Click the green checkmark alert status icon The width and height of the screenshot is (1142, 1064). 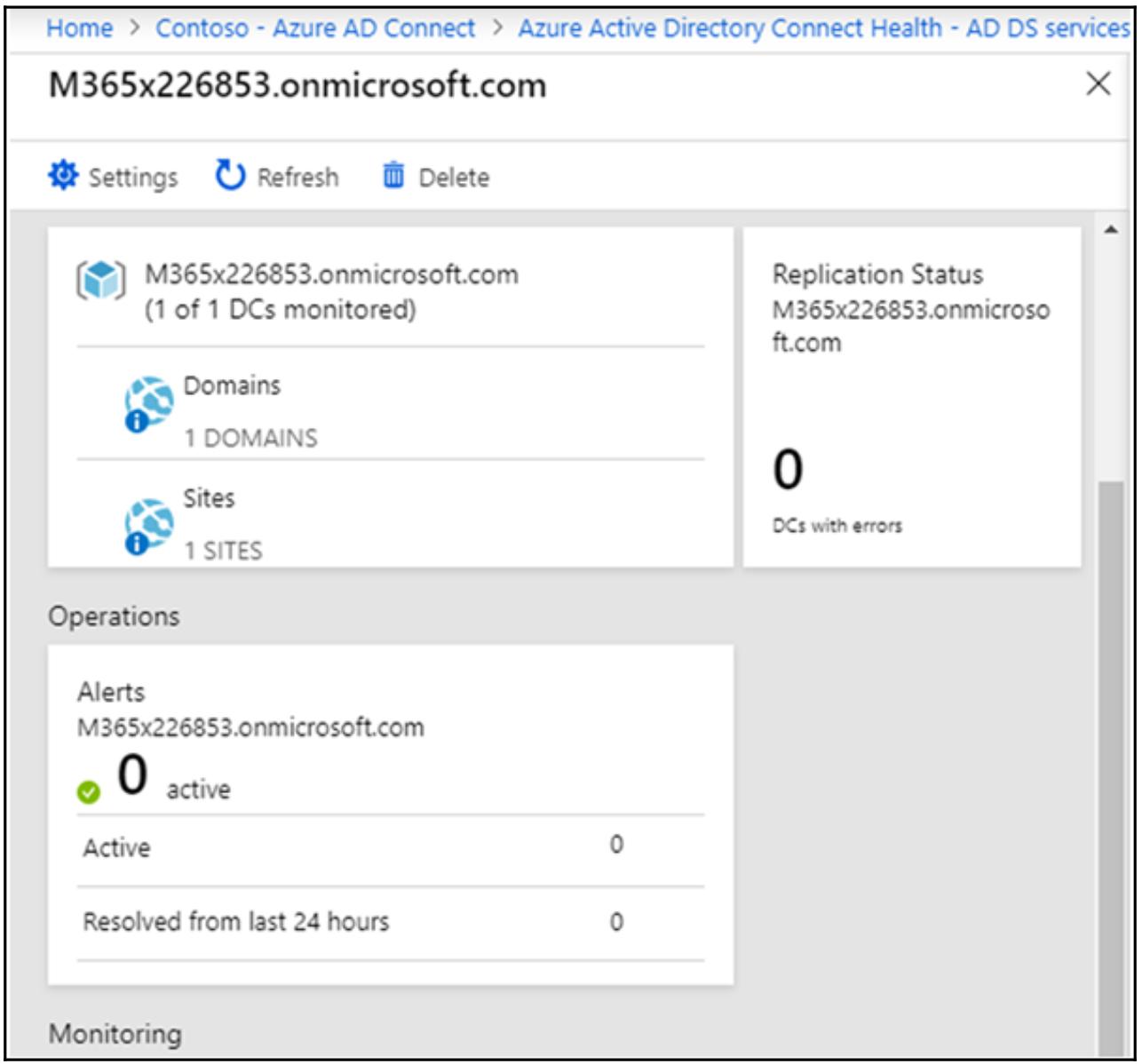[89, 792]
